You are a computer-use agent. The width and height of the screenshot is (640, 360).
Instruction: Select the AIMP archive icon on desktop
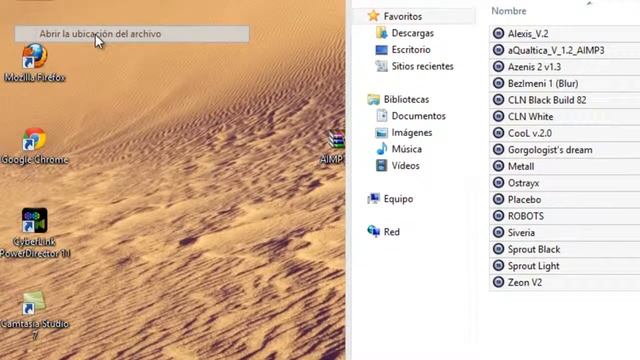click(337, 139)
